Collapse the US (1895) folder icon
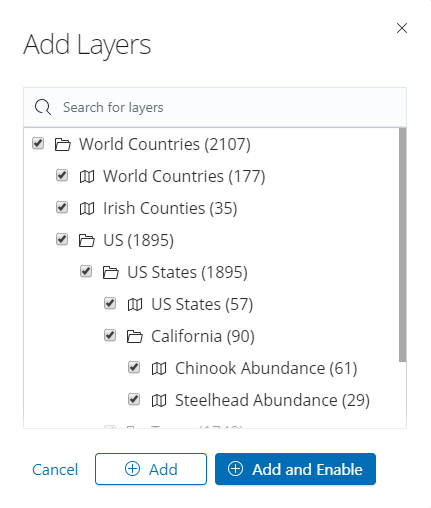The height and width of the screenshot is (508, 431). (87, 241)
